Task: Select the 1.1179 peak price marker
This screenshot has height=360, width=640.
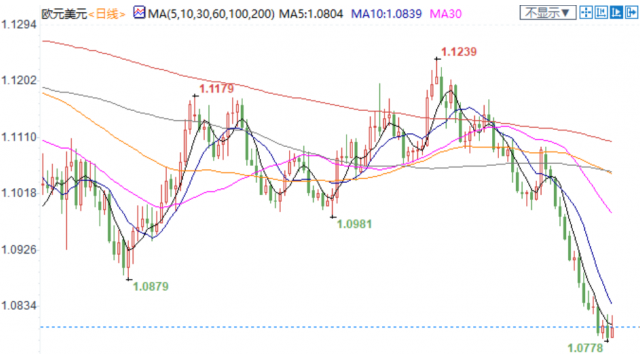Action: pyautogui.click(x=216, y=89)
